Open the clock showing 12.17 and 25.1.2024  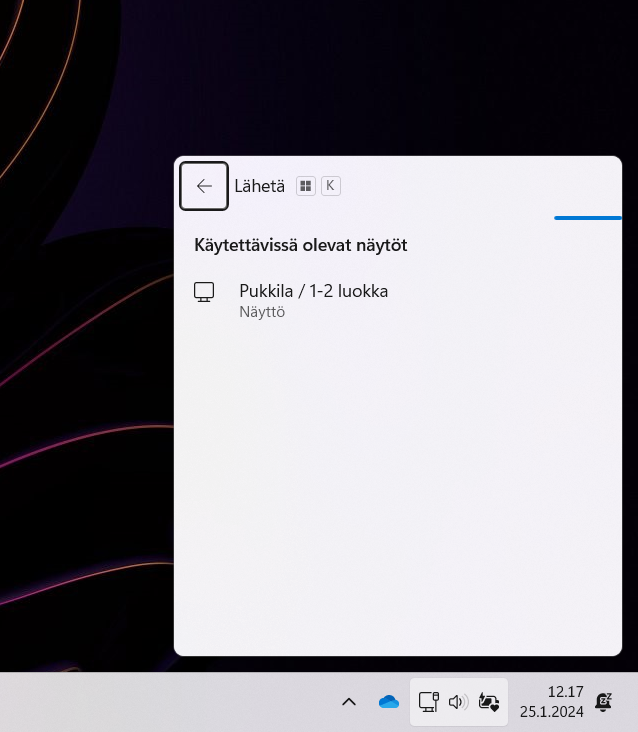[x=551, y=702]
